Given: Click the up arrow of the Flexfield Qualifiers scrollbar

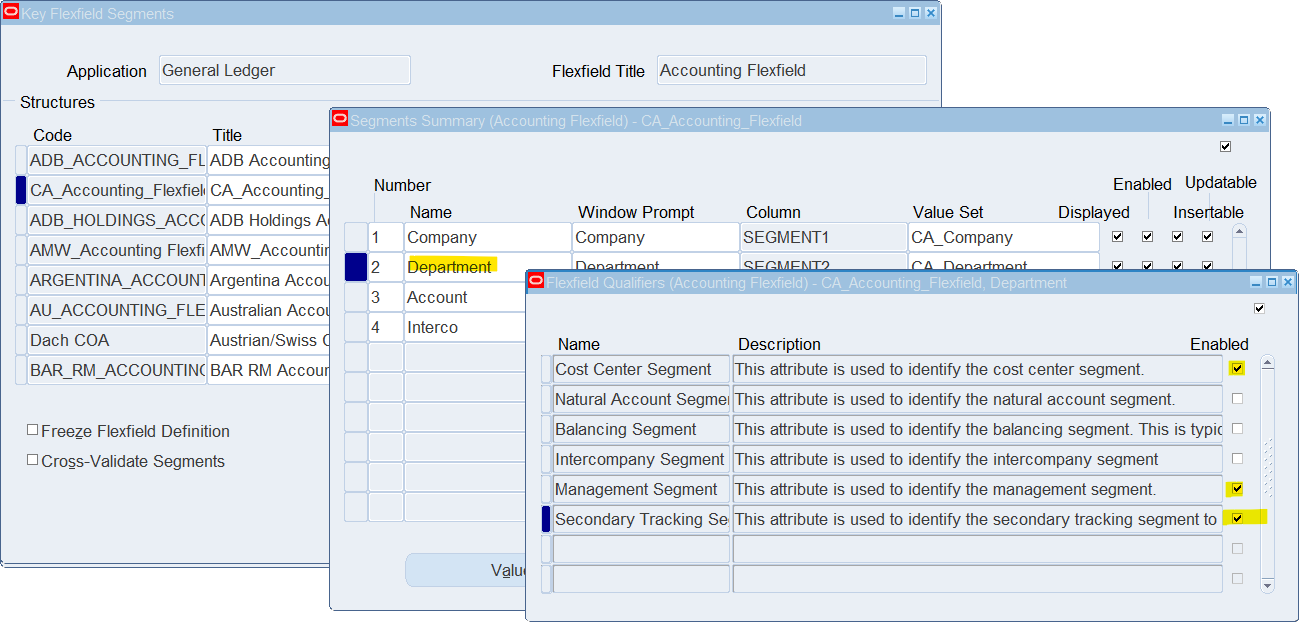Looking at the screenshot, I should (1268, 365).
